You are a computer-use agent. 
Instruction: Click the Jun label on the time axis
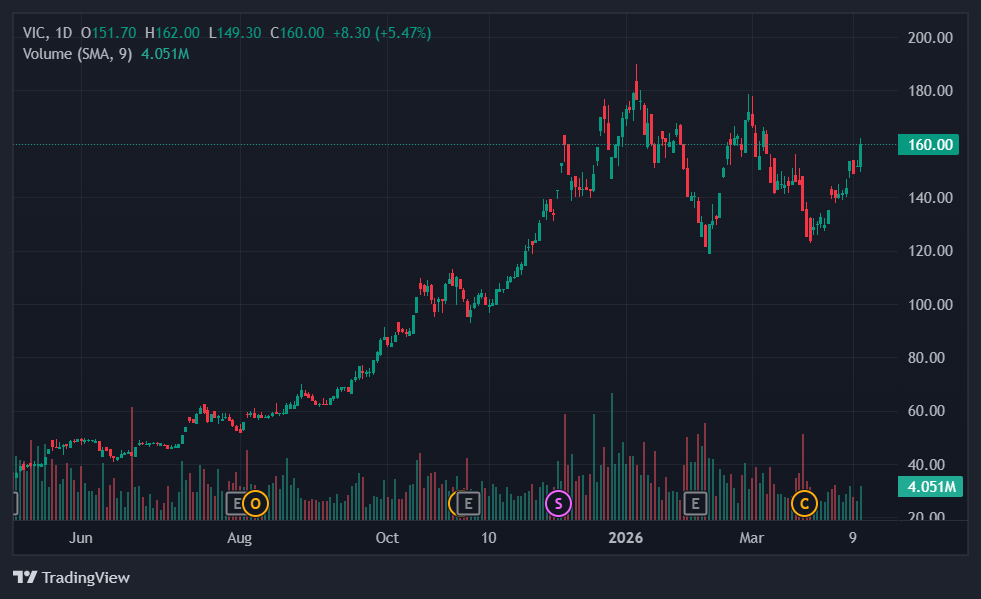pyautogui.click(x=81, y=538)
